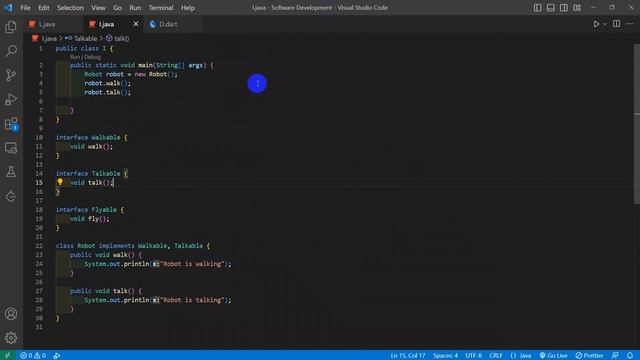The width and height of the screenshot is (640, 360).
Task: Open the Remote Explorer view
Action: point(11,148)
